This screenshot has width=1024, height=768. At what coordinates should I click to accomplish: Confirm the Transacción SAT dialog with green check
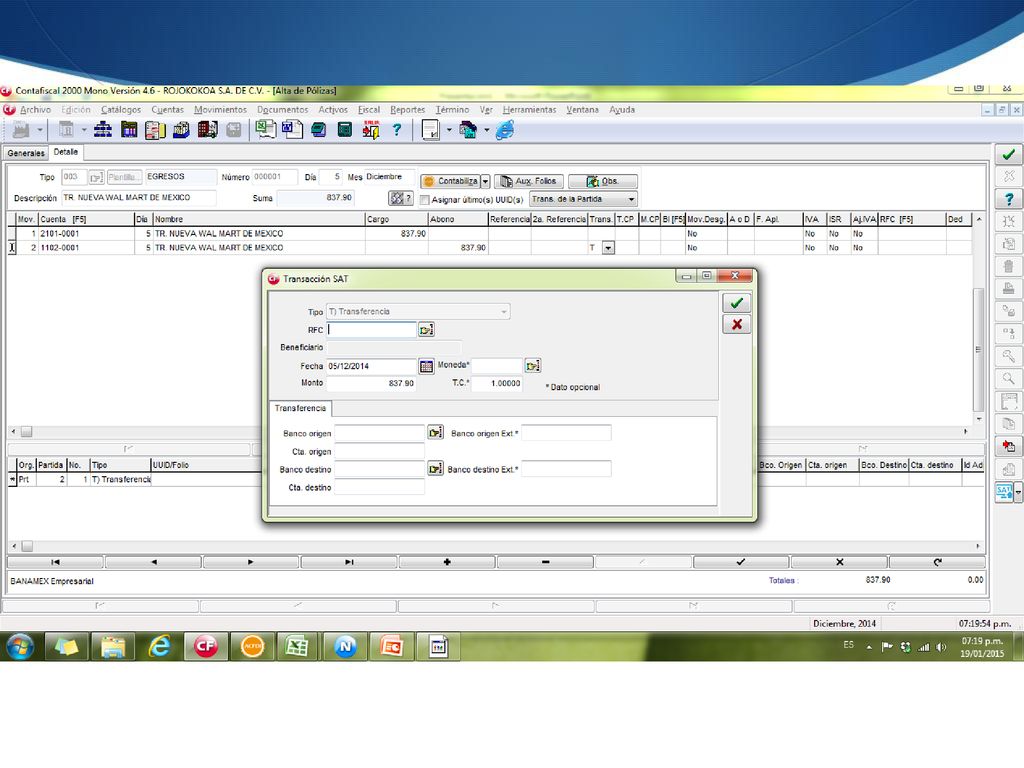(x=737, y=303)
